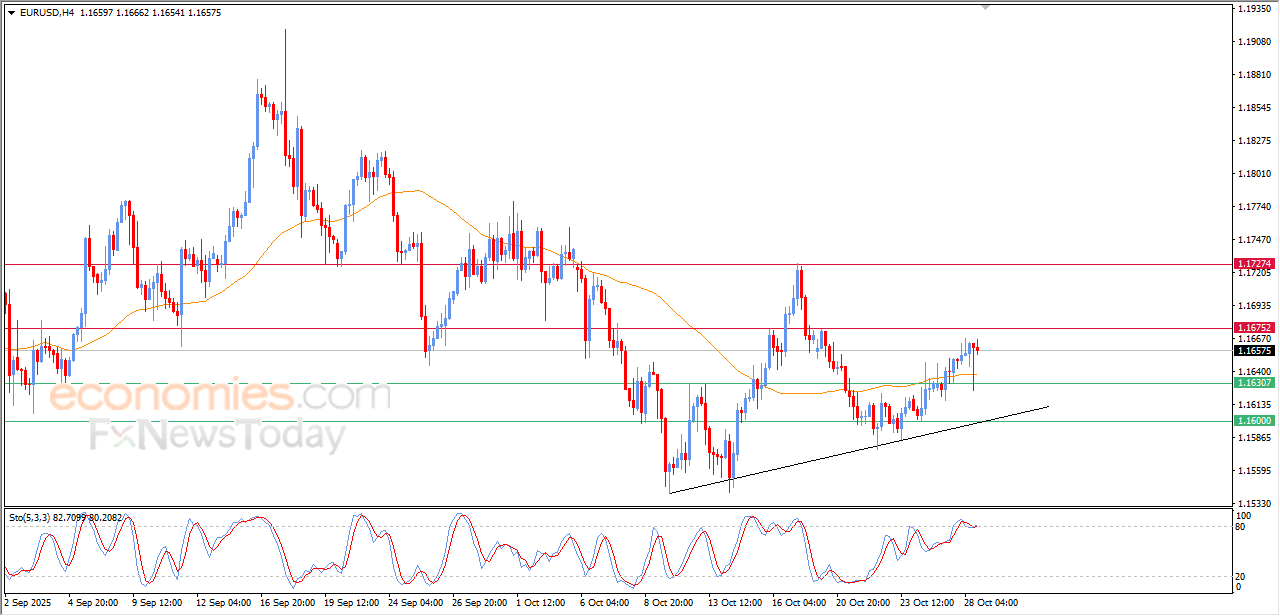
Task: Select the green 1.16000 support price tag
Action: 1254,421
